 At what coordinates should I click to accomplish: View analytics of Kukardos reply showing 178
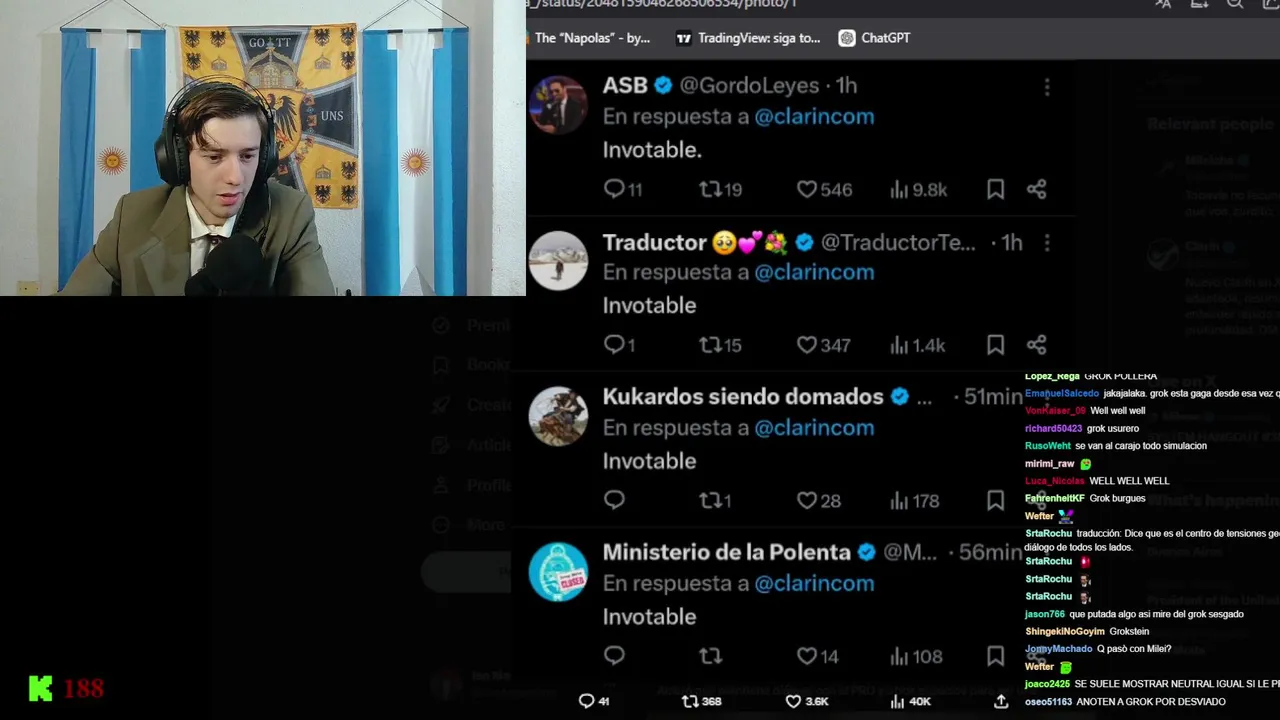[914, 501]
